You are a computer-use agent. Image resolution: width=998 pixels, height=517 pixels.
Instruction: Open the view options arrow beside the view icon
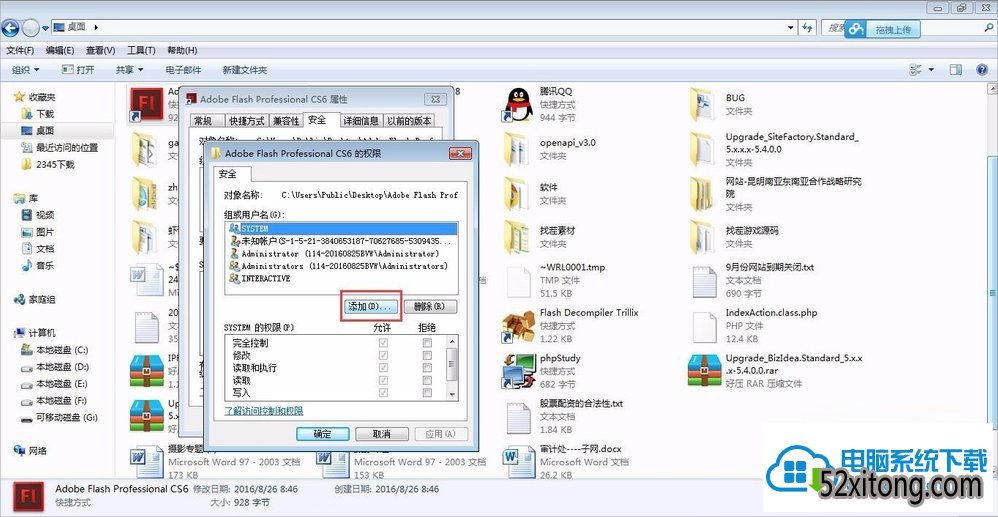click(x=931, y=69)
